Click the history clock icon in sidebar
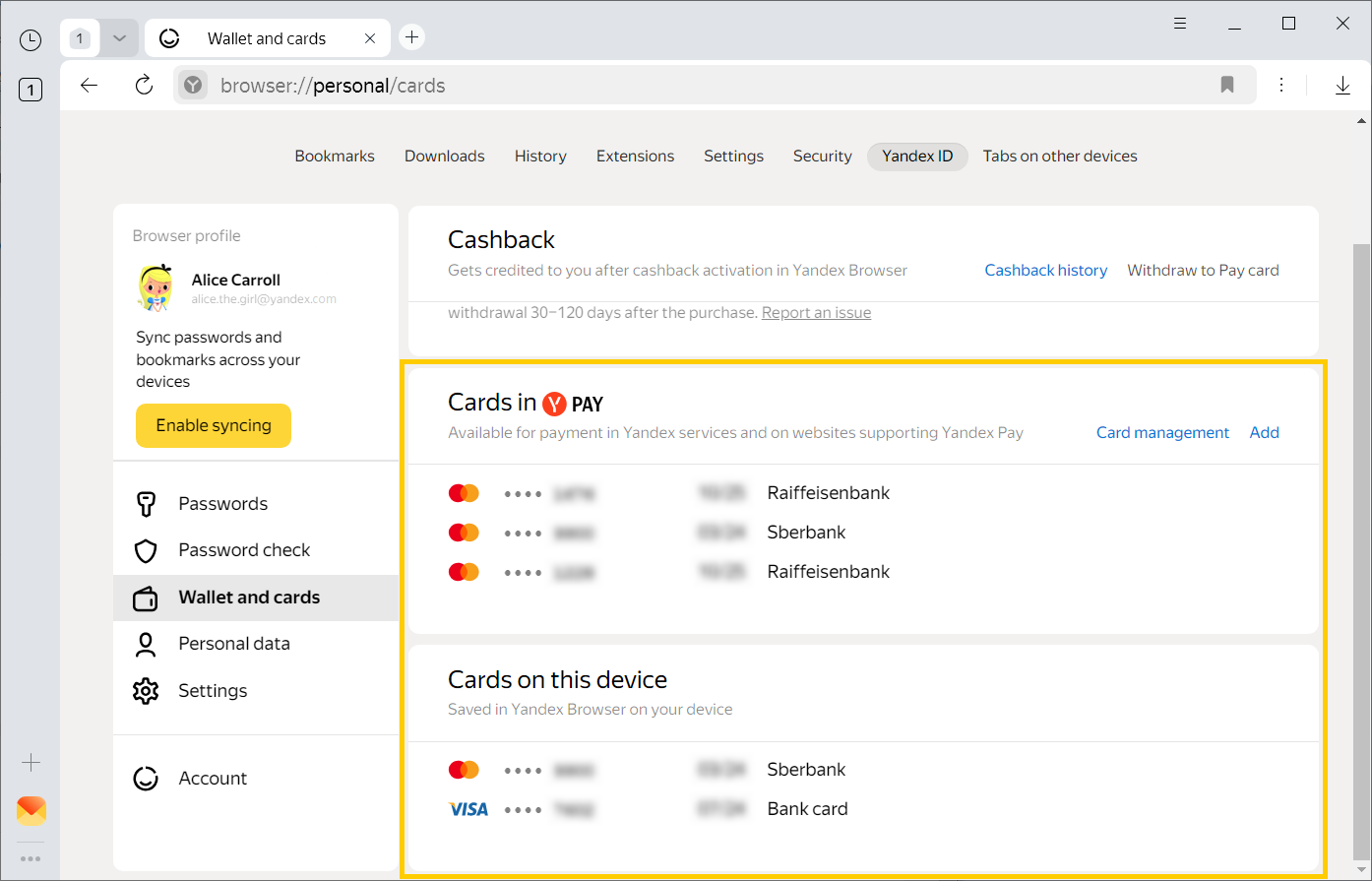1372x881 pixels. [x=31, y=39]
